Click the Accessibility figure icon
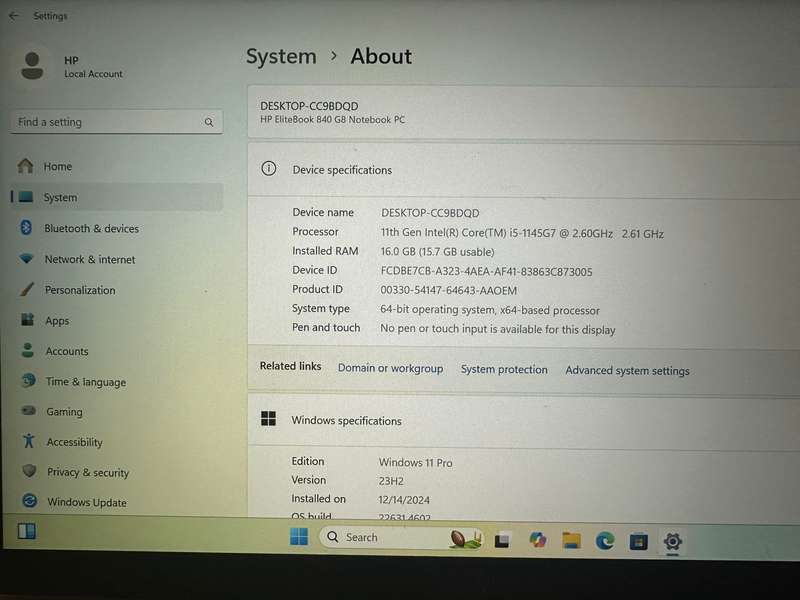This screenshot has width=800, height=600. click(29, 441)
